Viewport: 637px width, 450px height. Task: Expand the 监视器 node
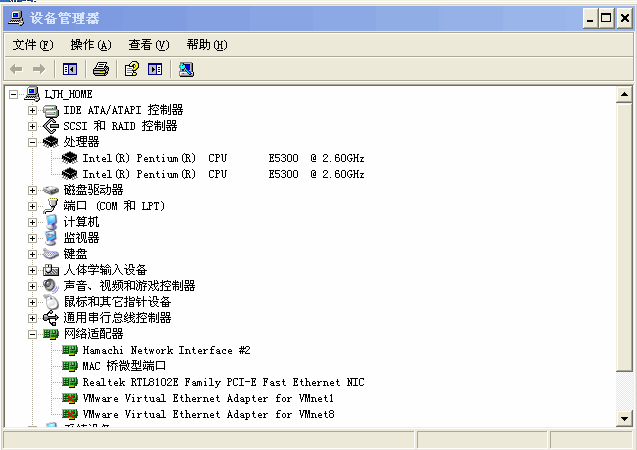point(32,238)
